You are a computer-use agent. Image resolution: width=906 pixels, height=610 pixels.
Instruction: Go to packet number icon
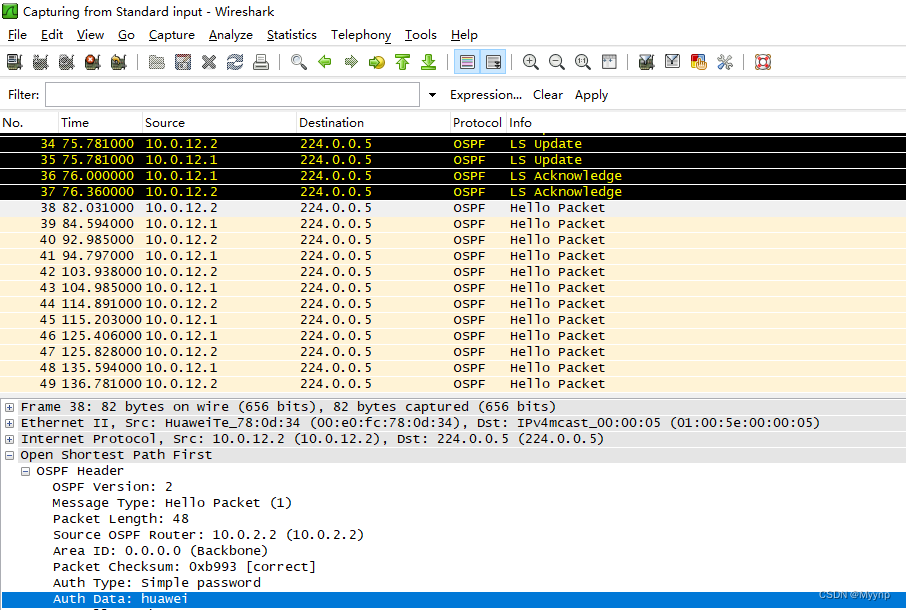coord(377,62)
